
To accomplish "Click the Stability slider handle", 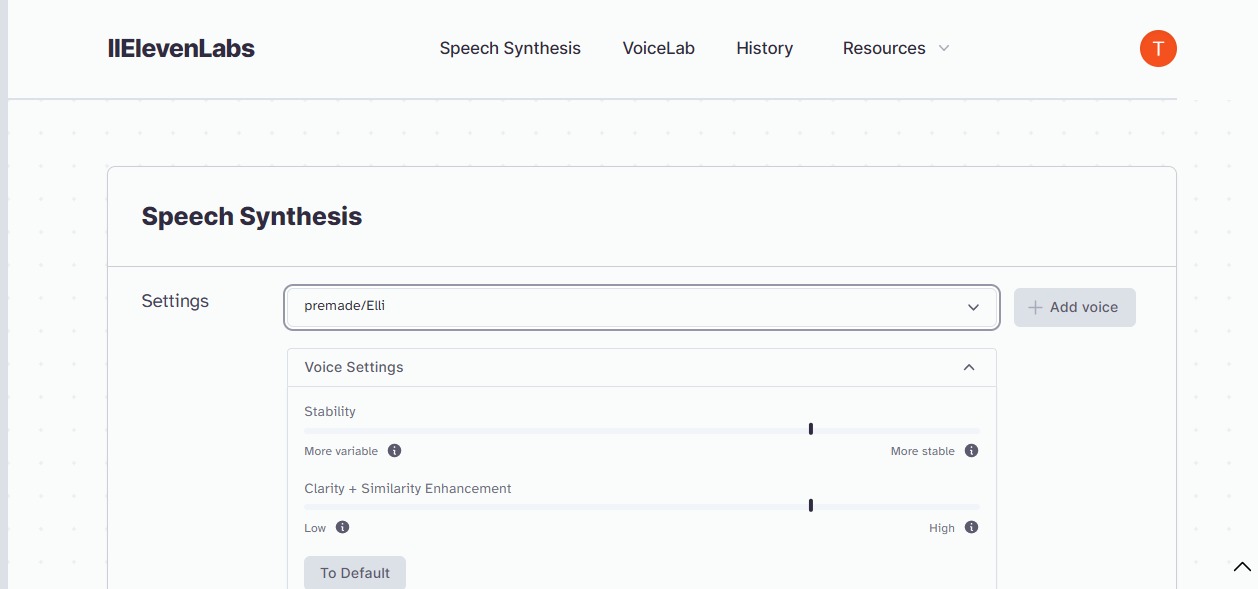I will coord(810,429).
